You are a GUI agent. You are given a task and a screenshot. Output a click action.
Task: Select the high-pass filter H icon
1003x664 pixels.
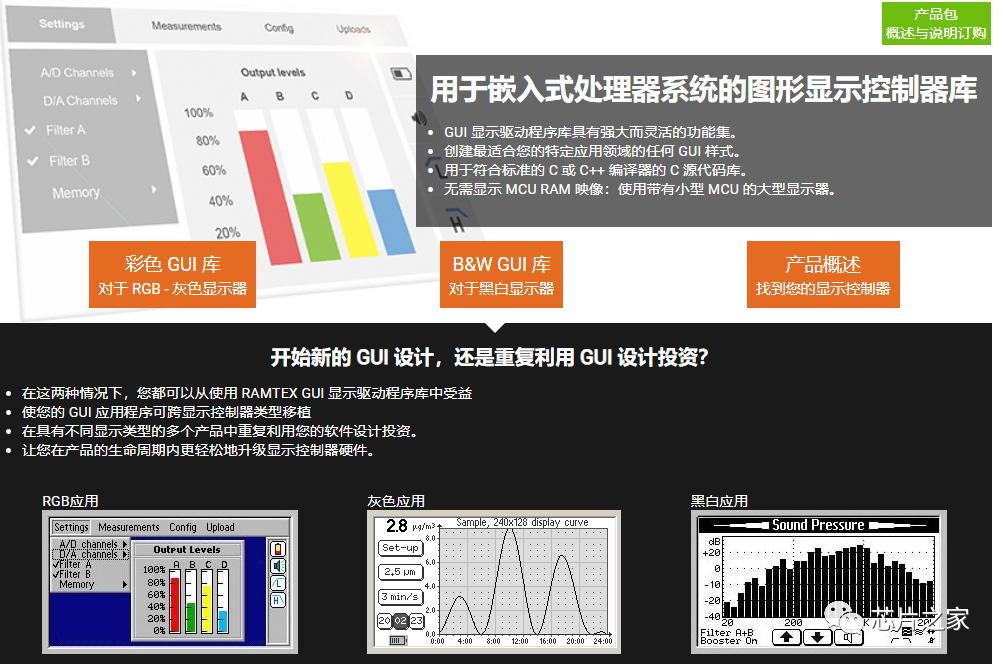279,601
